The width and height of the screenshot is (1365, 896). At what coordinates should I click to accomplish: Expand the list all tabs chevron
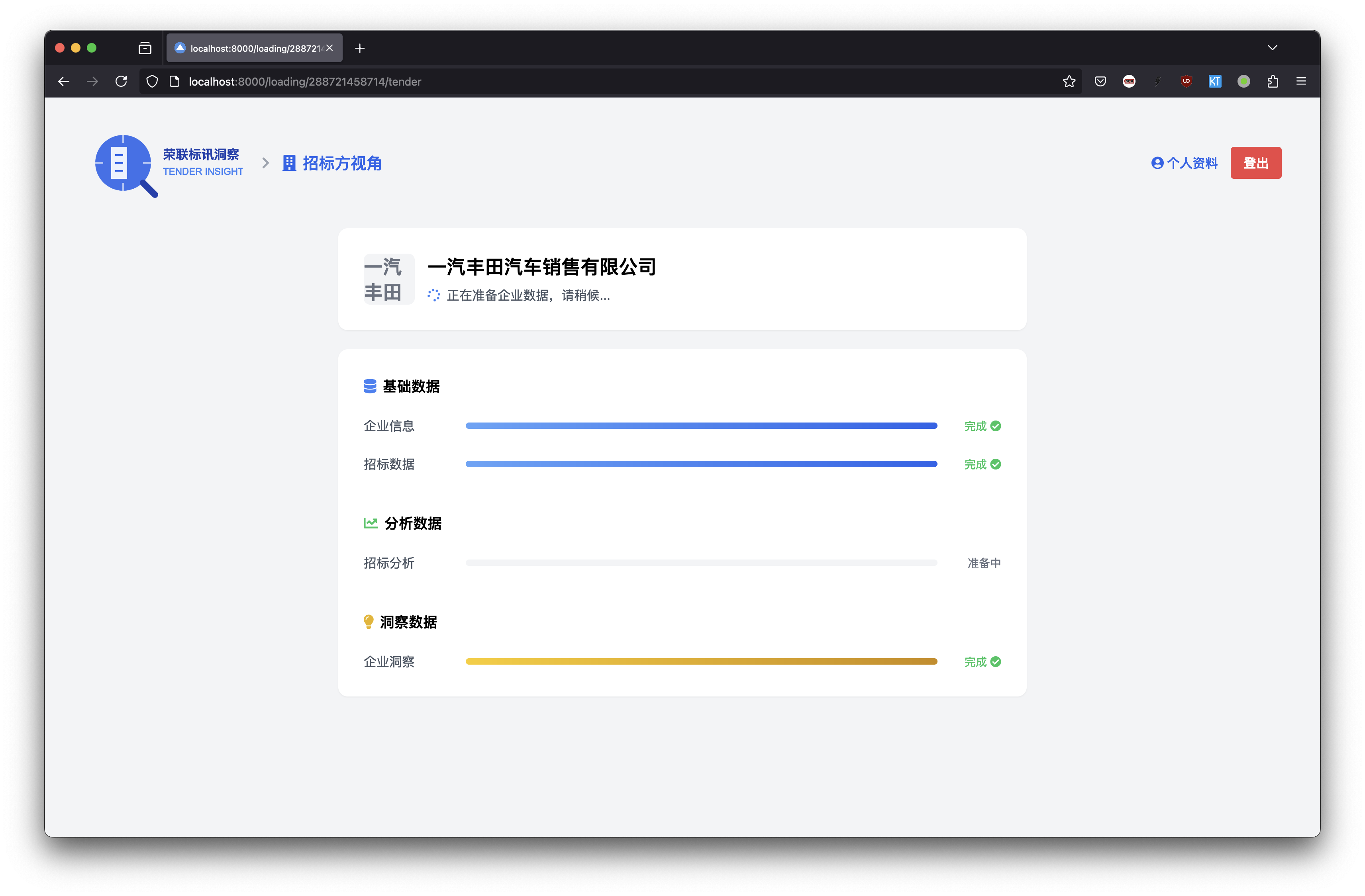click(x=1272, y=47)
